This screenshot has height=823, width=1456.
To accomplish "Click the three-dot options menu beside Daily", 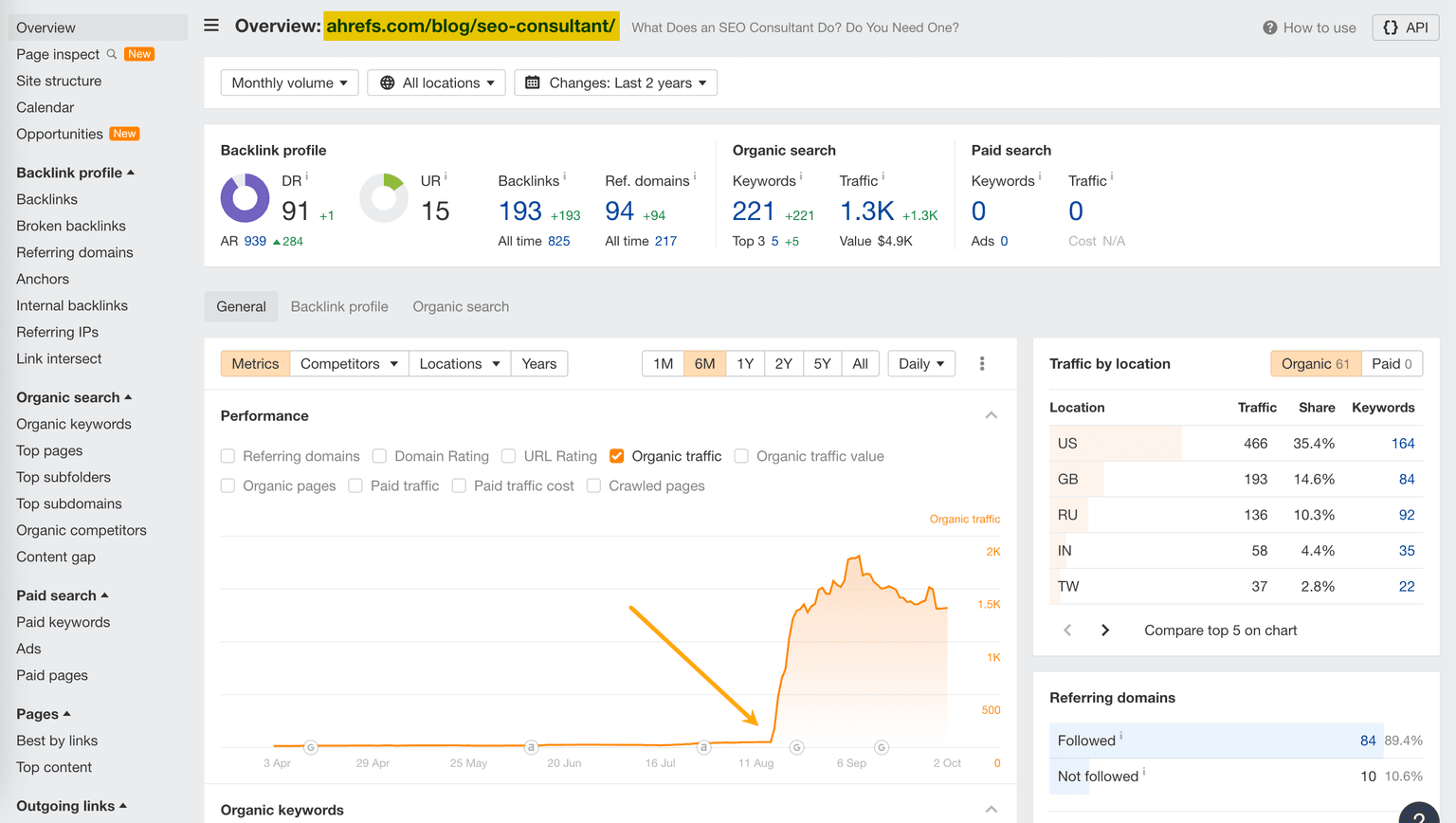I will point(982,363).
